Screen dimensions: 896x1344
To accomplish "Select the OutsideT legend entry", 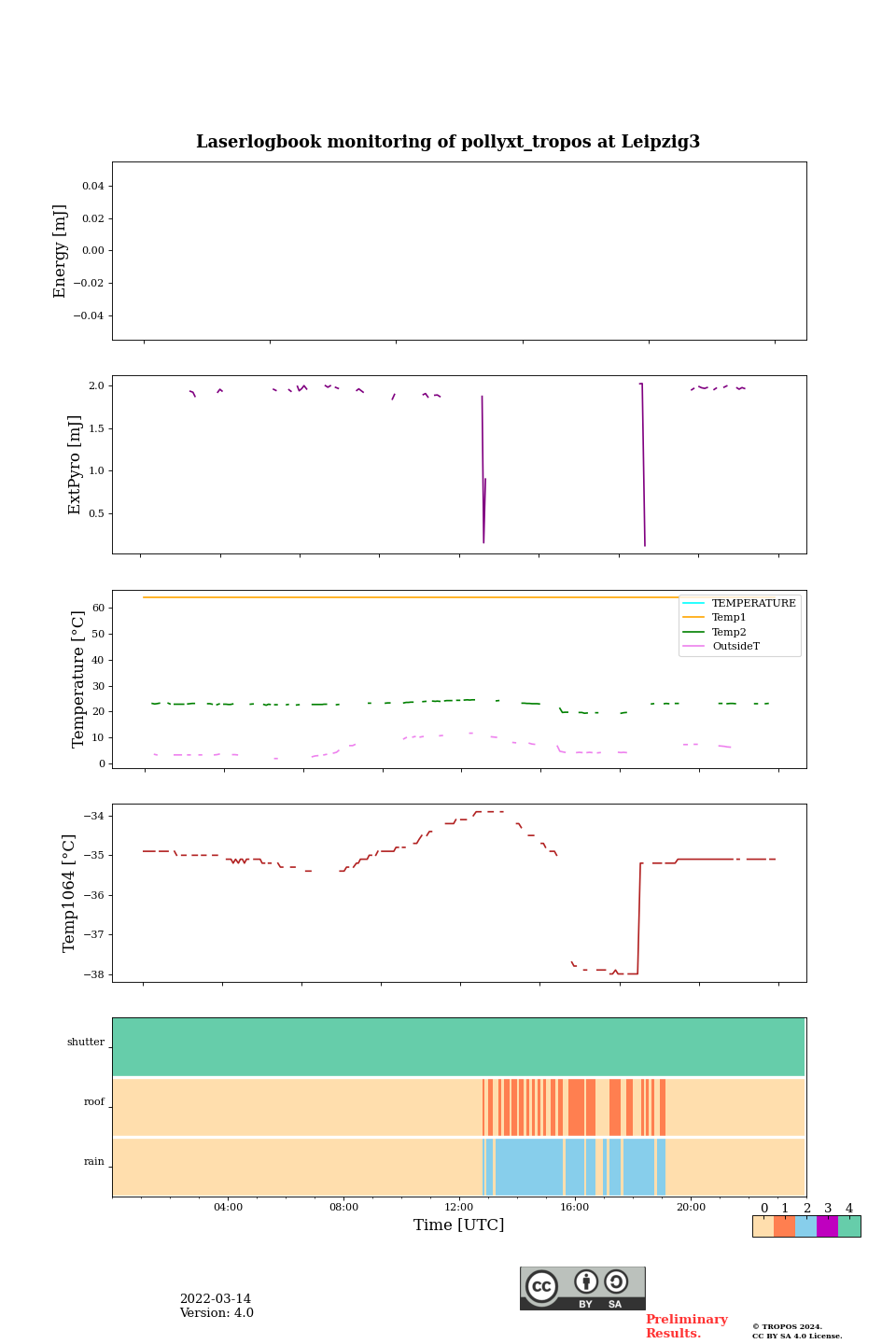I will click(735, 647).
